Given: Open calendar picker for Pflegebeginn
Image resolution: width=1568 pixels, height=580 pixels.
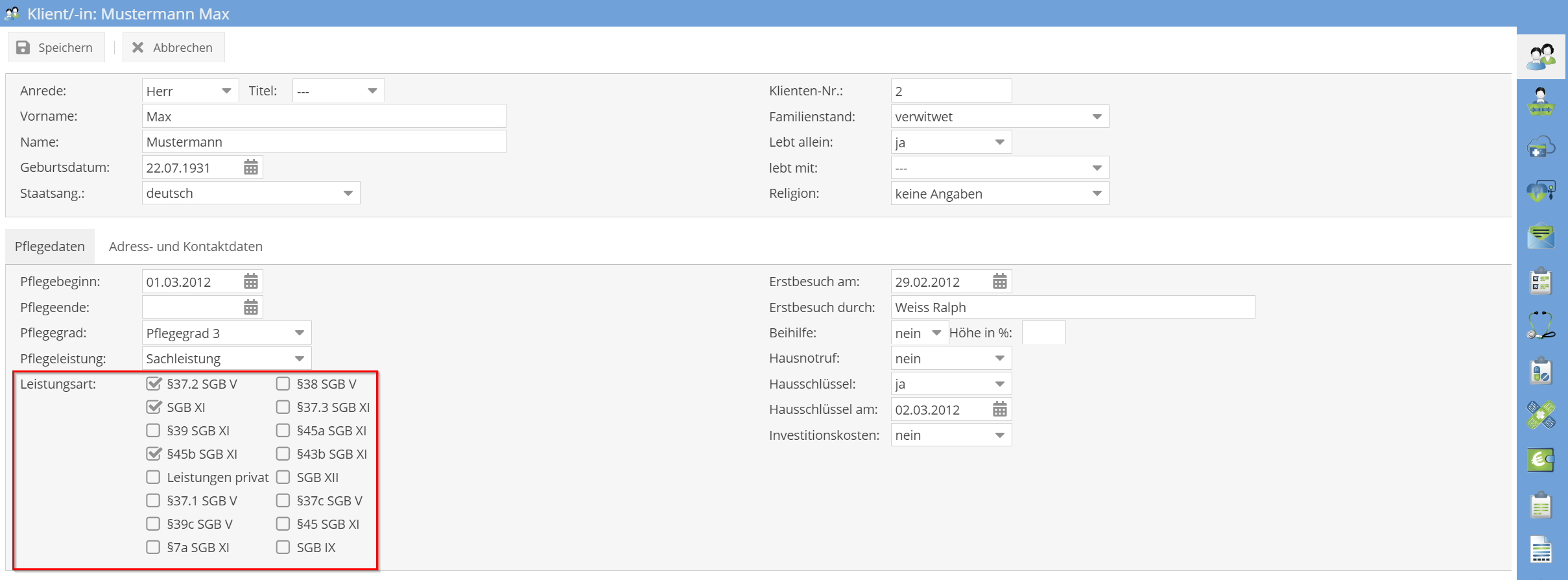Looking at the screenshot, I should click(x=251, y=282).
